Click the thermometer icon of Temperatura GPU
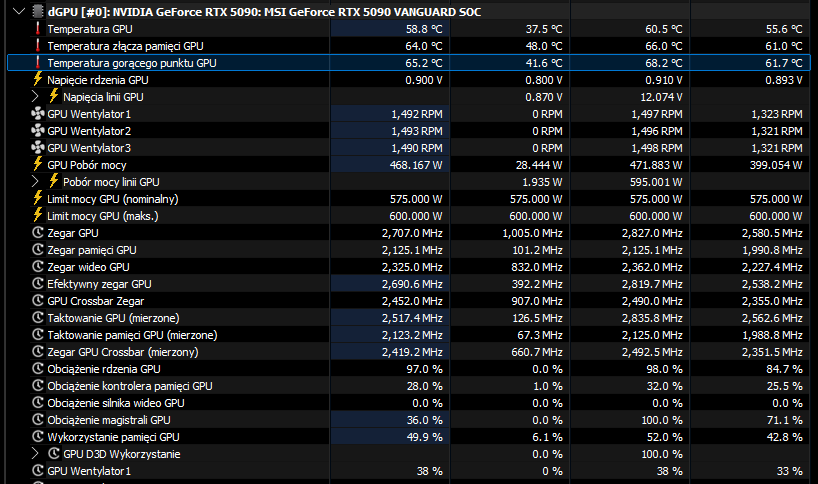The image size is (818, 484). 38,29
